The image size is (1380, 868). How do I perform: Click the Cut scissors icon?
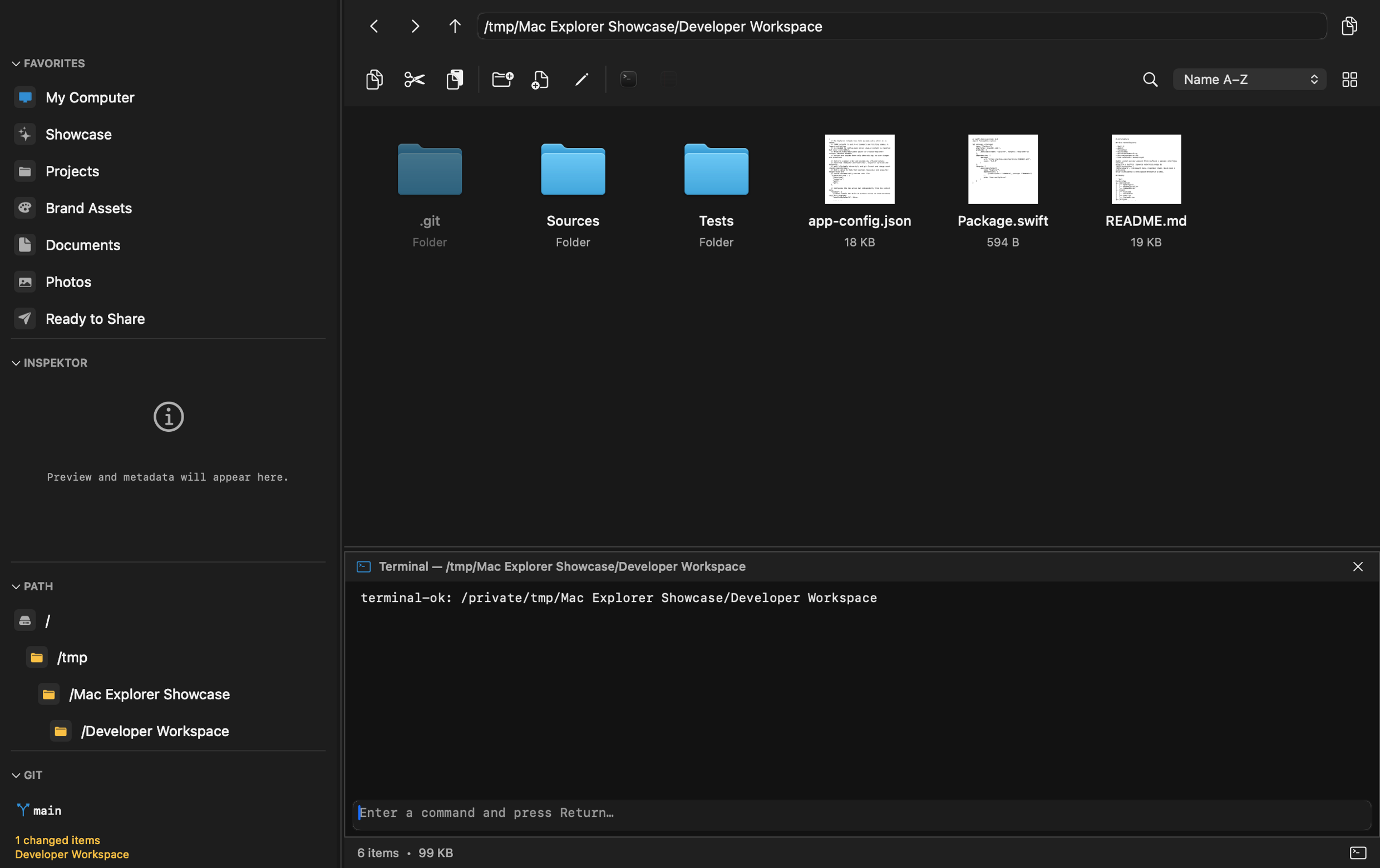coord(415,80)
